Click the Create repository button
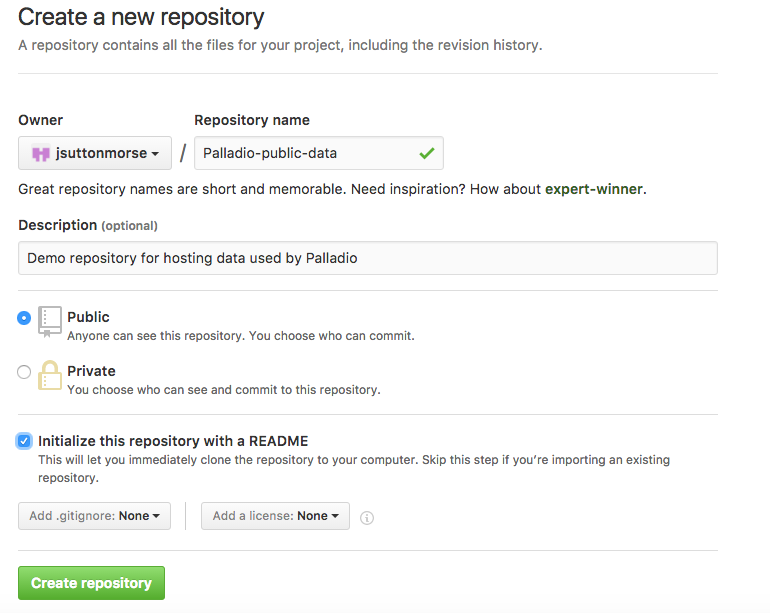Viewport: 770px width, 613px height. (91, 583)
